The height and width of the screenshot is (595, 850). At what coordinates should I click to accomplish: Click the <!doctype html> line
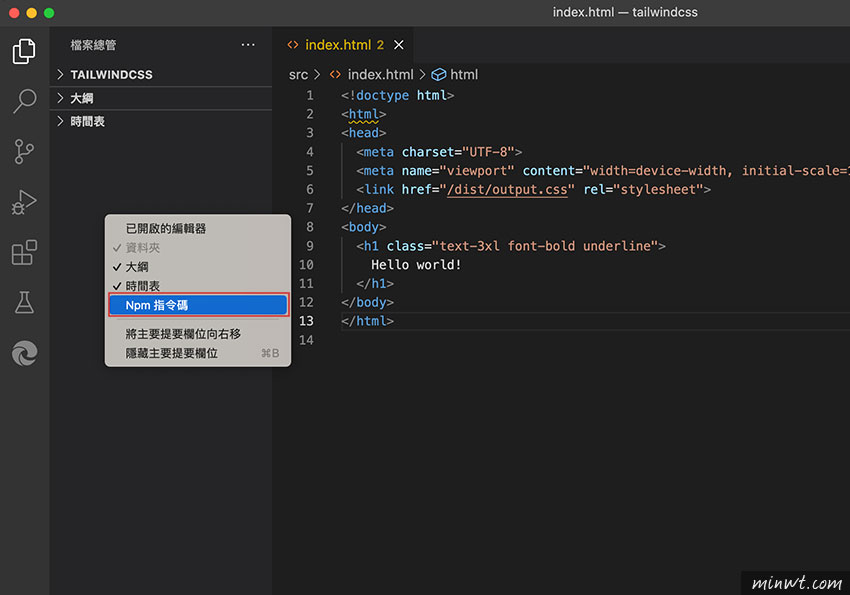397,95
